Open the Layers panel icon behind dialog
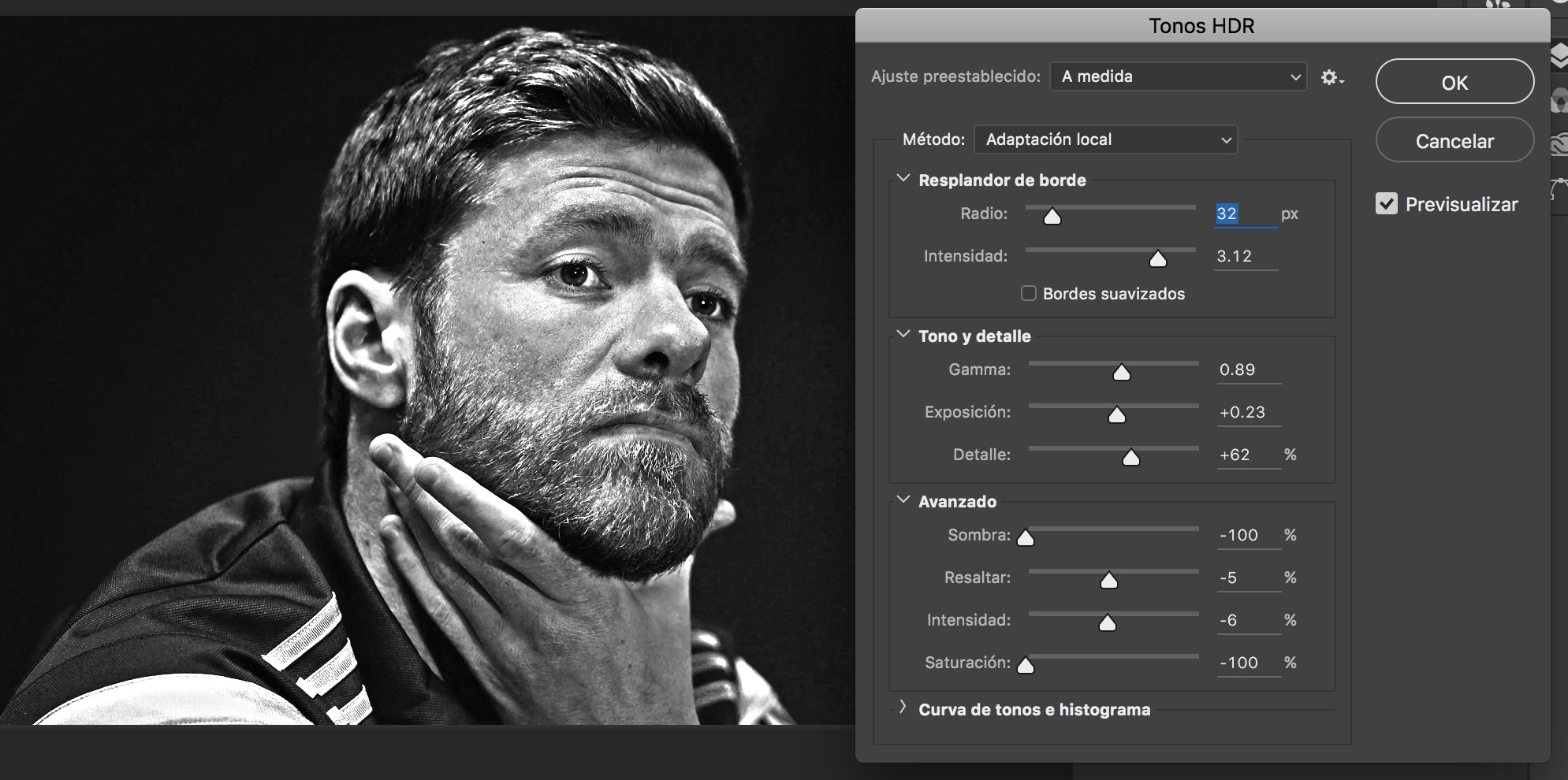The image size is (1568, 780). pos(1559,57)
